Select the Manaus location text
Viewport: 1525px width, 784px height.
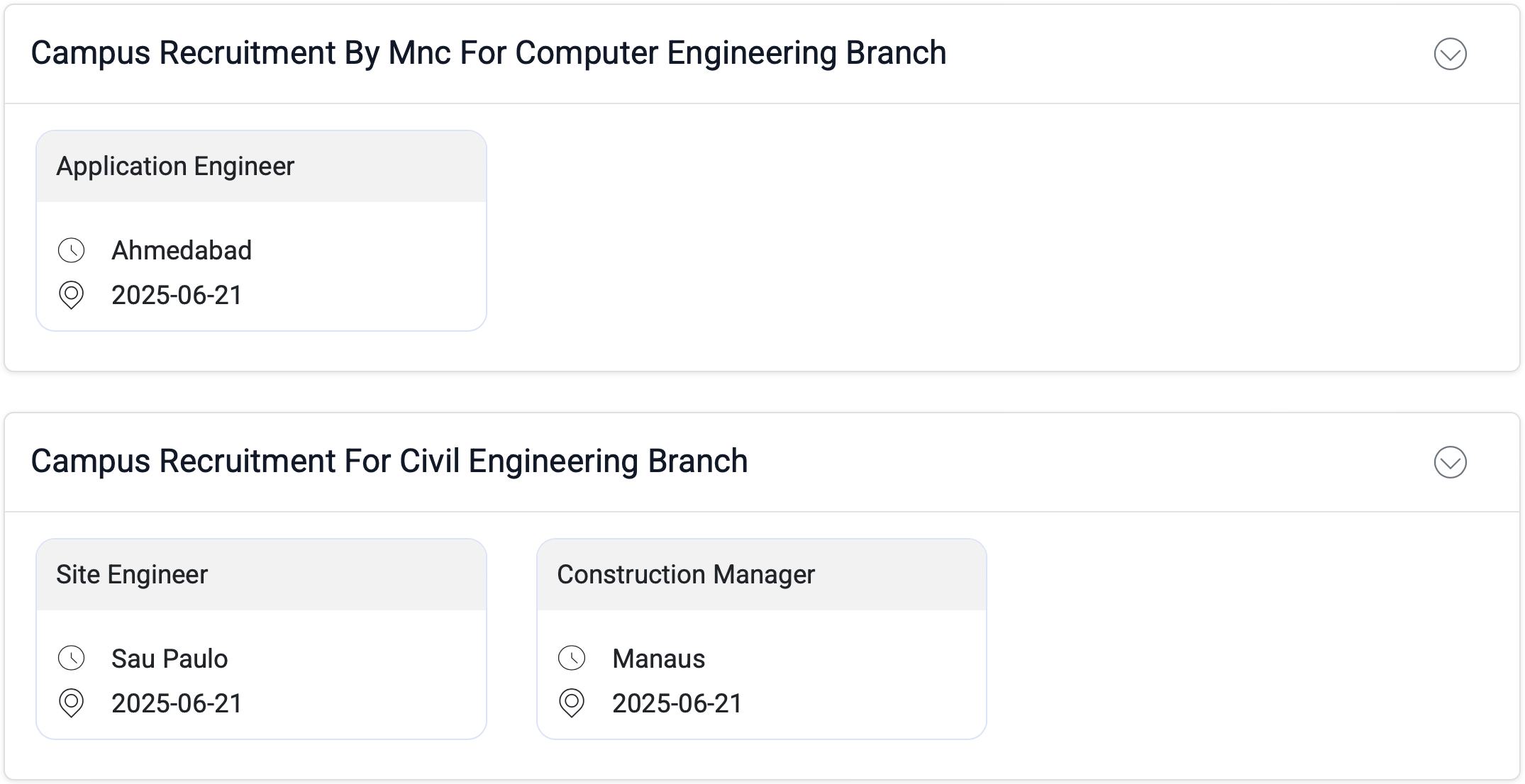point(658,659)
